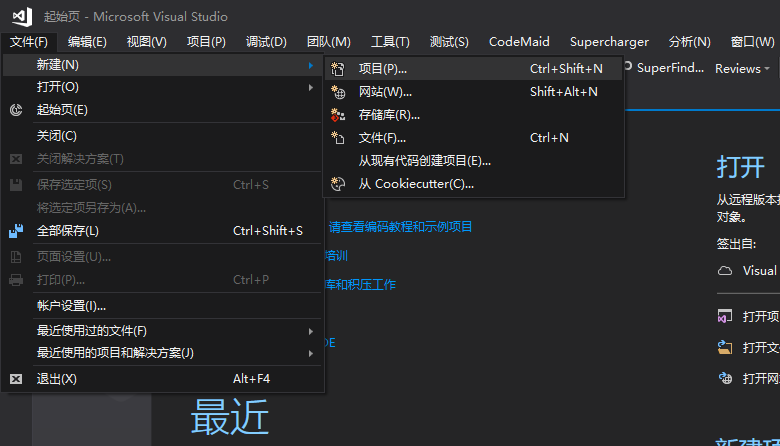Open the 分析(N) menu
The width and height of the screenshot is (780, 446).
[689, 42]
